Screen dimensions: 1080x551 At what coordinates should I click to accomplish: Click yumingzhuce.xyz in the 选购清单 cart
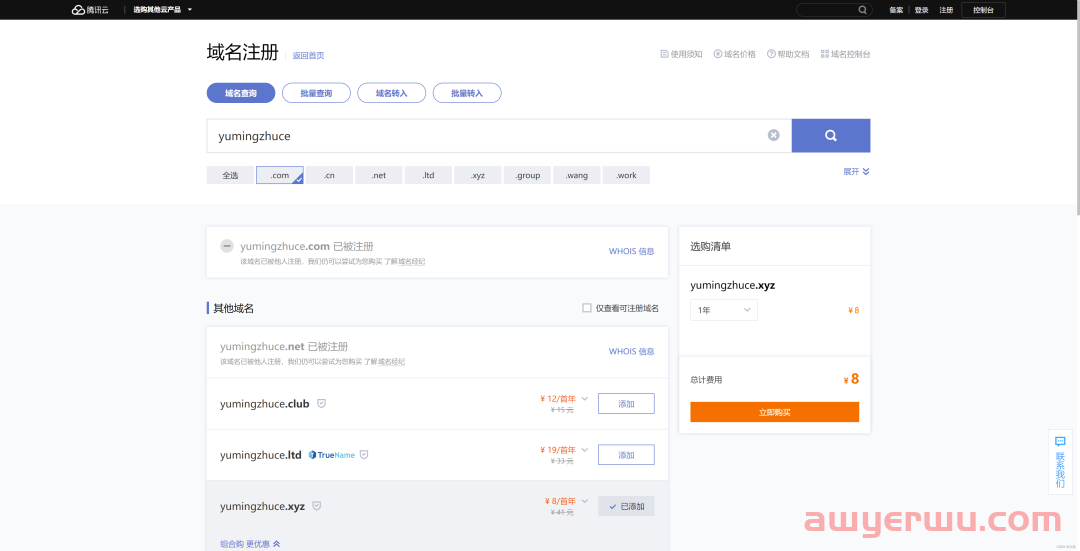tap(732, 285)
